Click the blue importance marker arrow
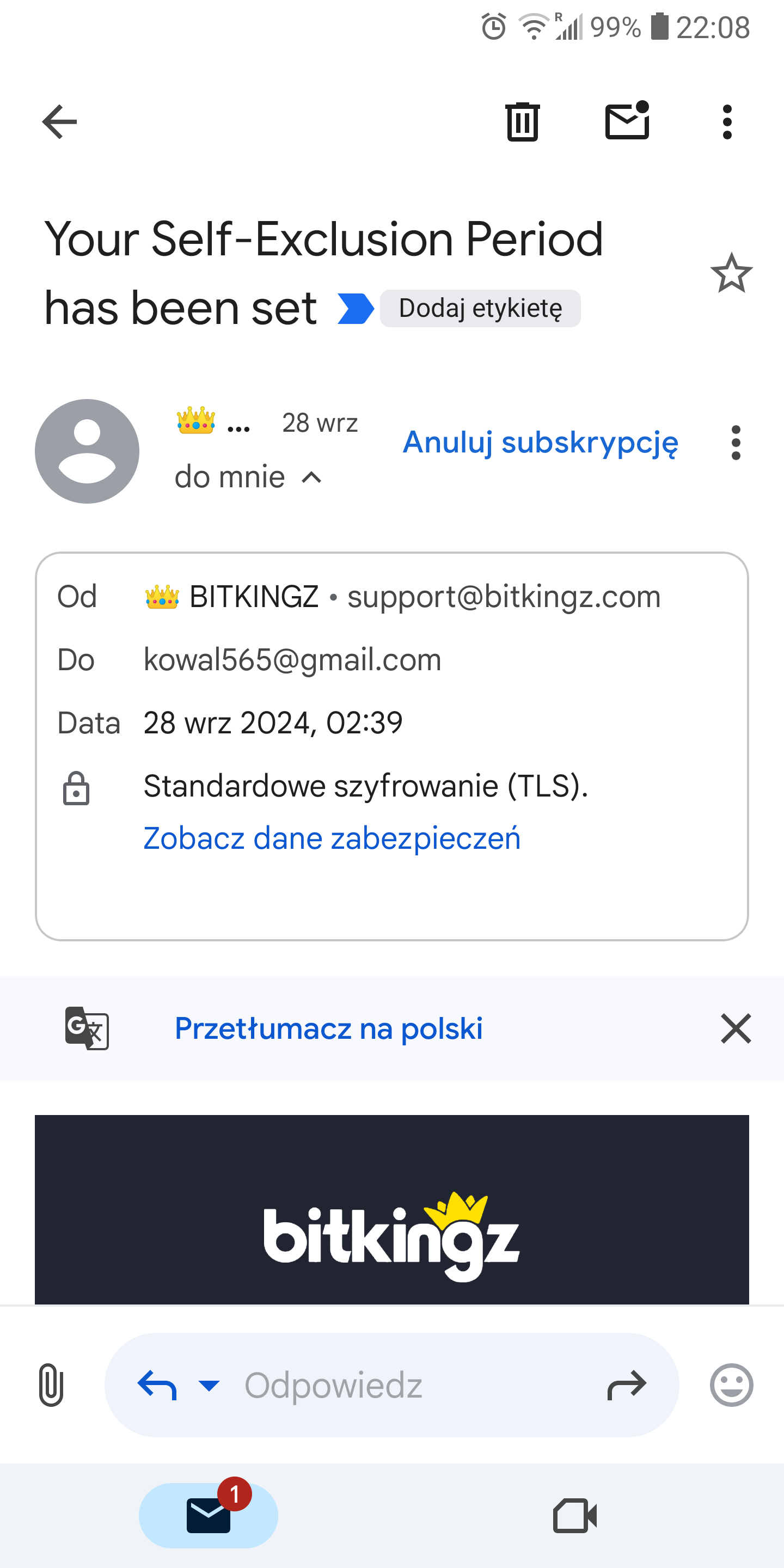This screenshot has height=1568, width=784. point(356,309)
